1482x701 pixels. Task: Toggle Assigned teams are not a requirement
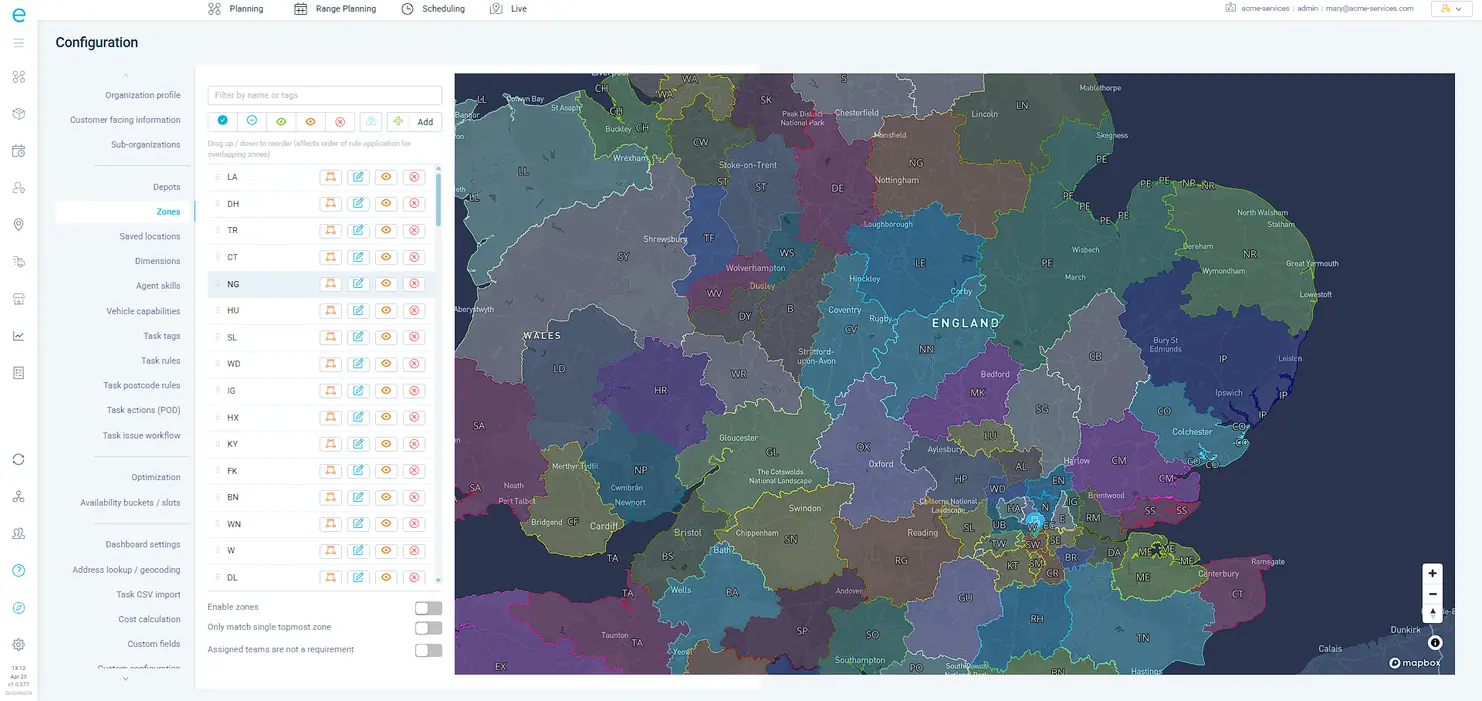click(428, 650)
